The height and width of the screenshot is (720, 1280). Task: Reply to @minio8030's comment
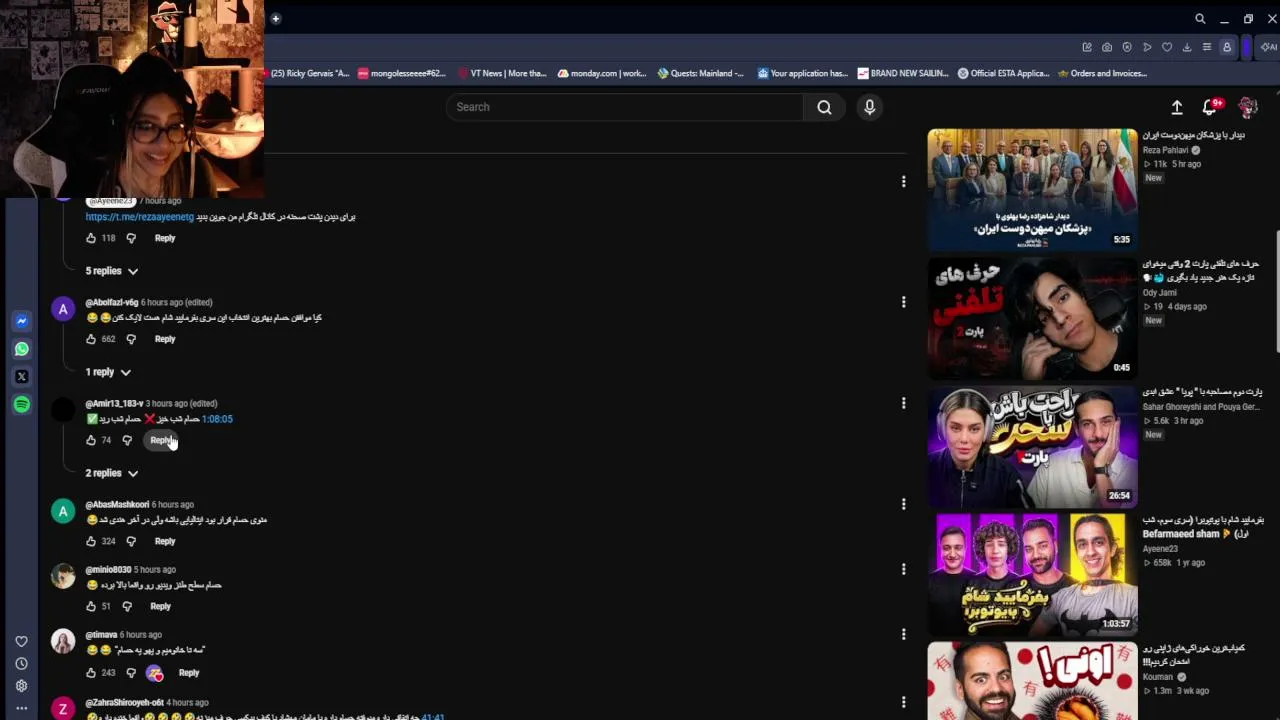tap(160, 606)
